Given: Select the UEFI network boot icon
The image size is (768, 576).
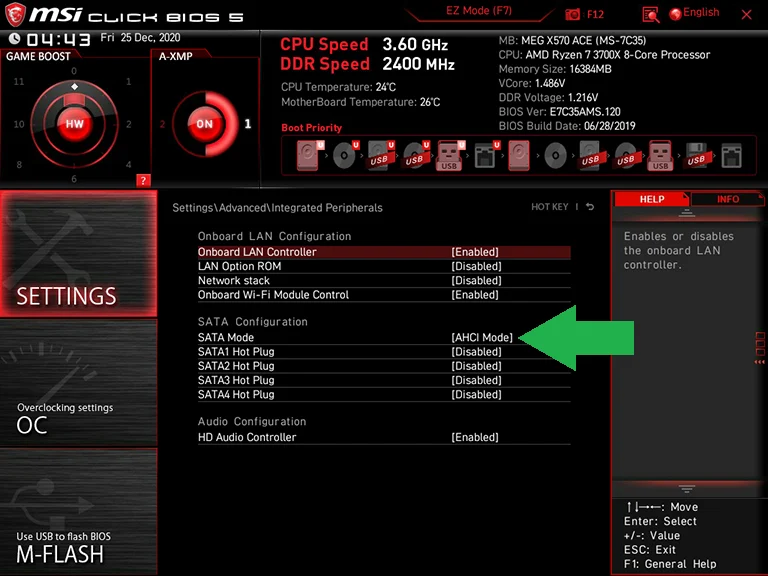Looking at the screenshot, I should pos(487,155).
